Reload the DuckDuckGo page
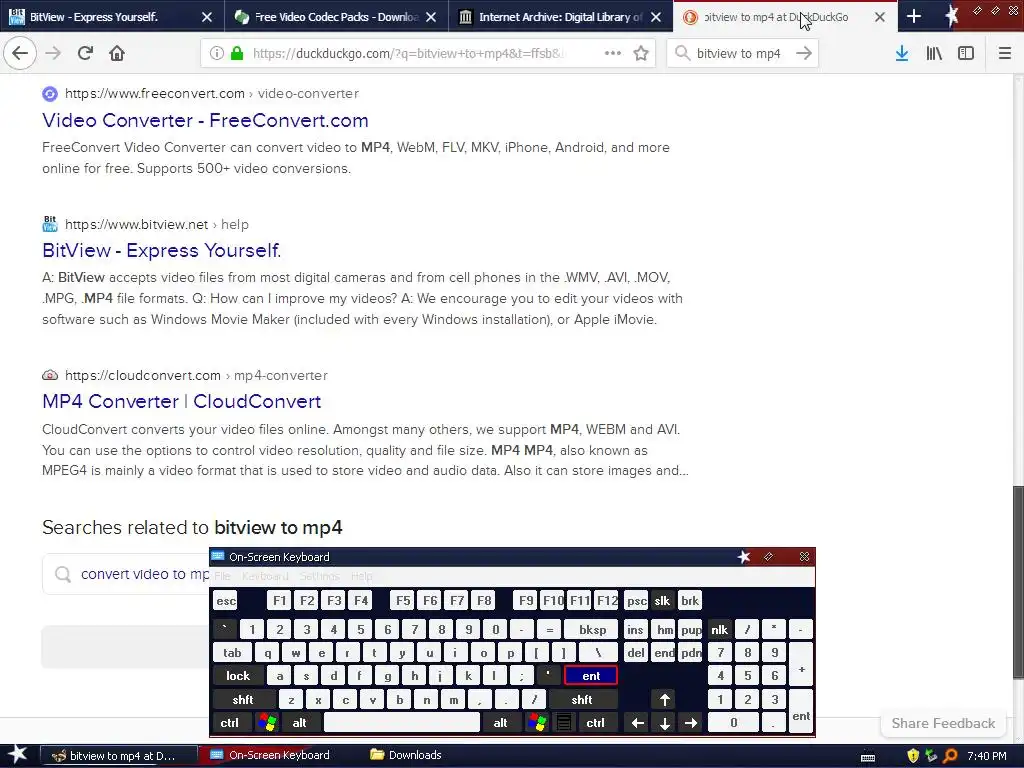The width and height of the screenshot is (1024, 768). pos(85,53)
